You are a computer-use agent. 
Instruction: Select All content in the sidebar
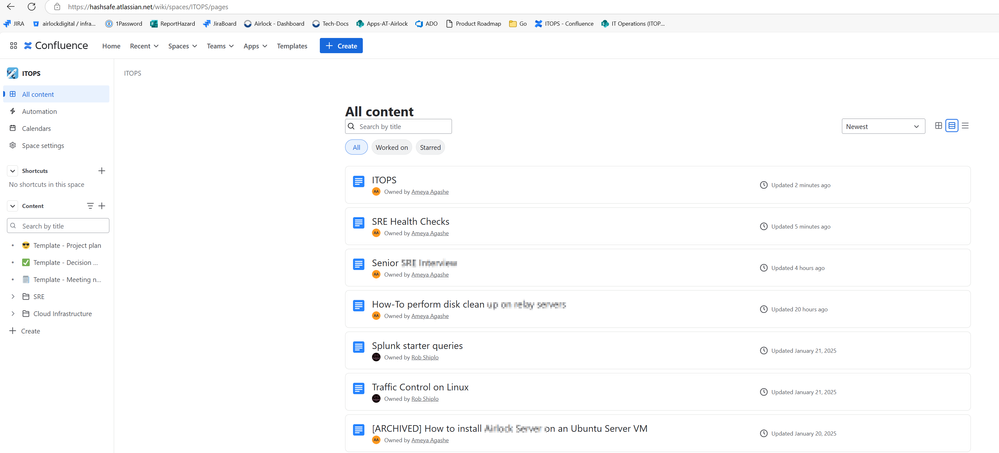point(57,94)
